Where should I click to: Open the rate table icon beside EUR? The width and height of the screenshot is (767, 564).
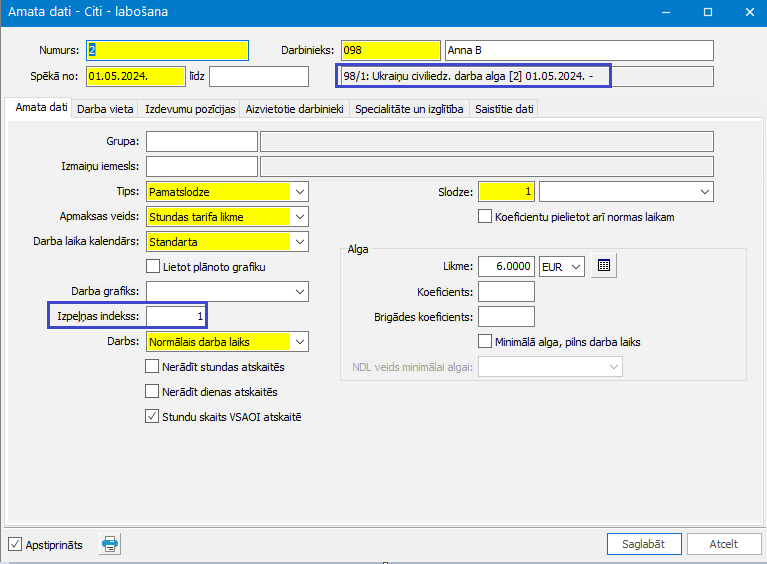604,266
